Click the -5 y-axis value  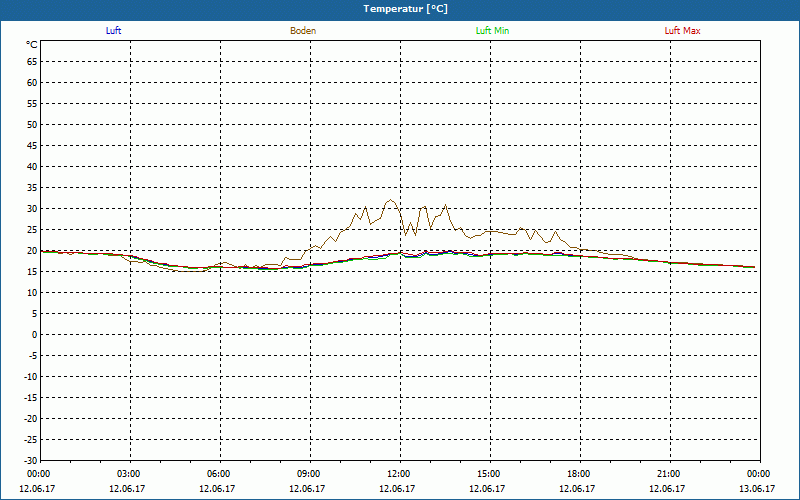point(33,356)
